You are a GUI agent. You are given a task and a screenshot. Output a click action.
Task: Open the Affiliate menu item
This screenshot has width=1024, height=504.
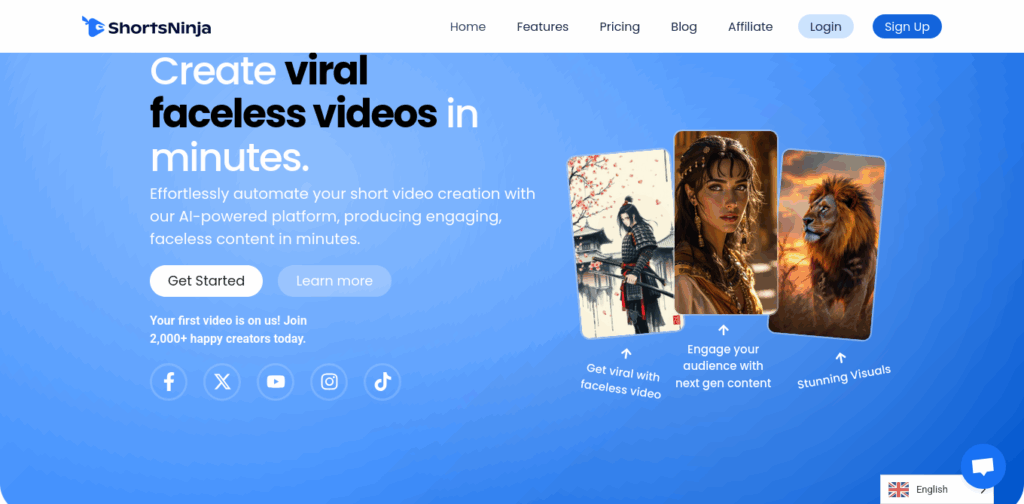click(750, 27)
